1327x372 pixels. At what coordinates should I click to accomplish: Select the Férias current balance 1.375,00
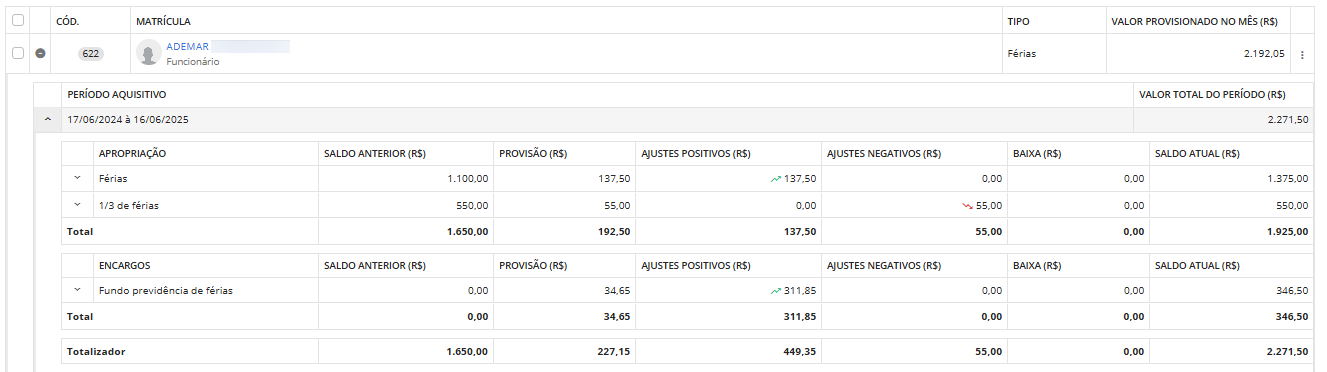(x=1287, y=179)
